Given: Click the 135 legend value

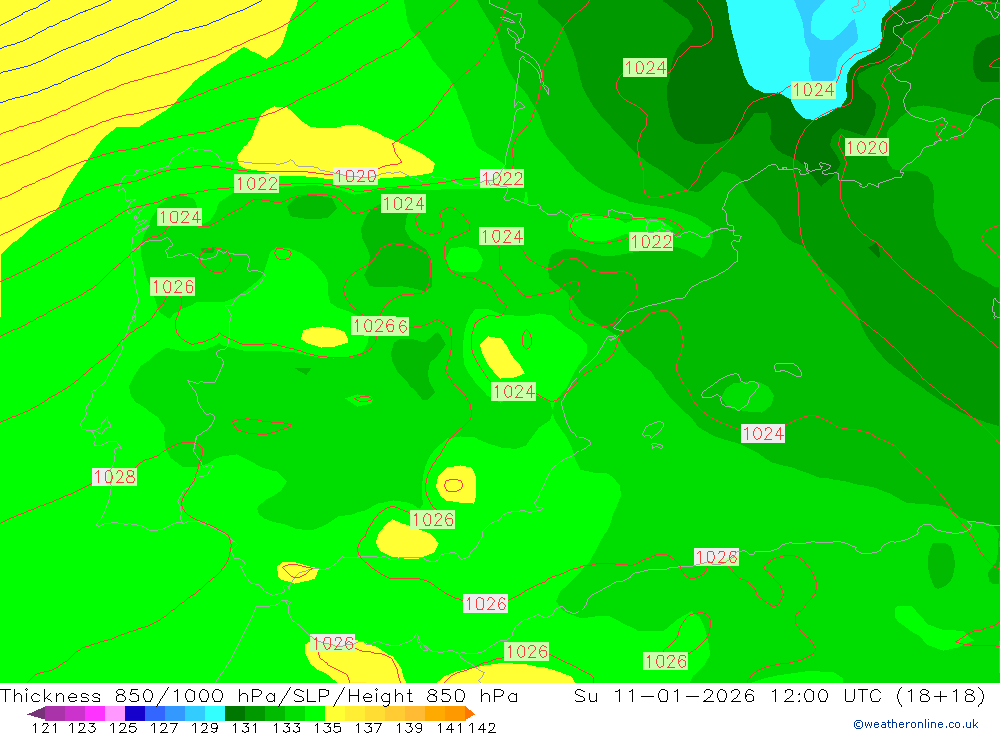Looking at the screenshot, I should [x=328, y=727].
